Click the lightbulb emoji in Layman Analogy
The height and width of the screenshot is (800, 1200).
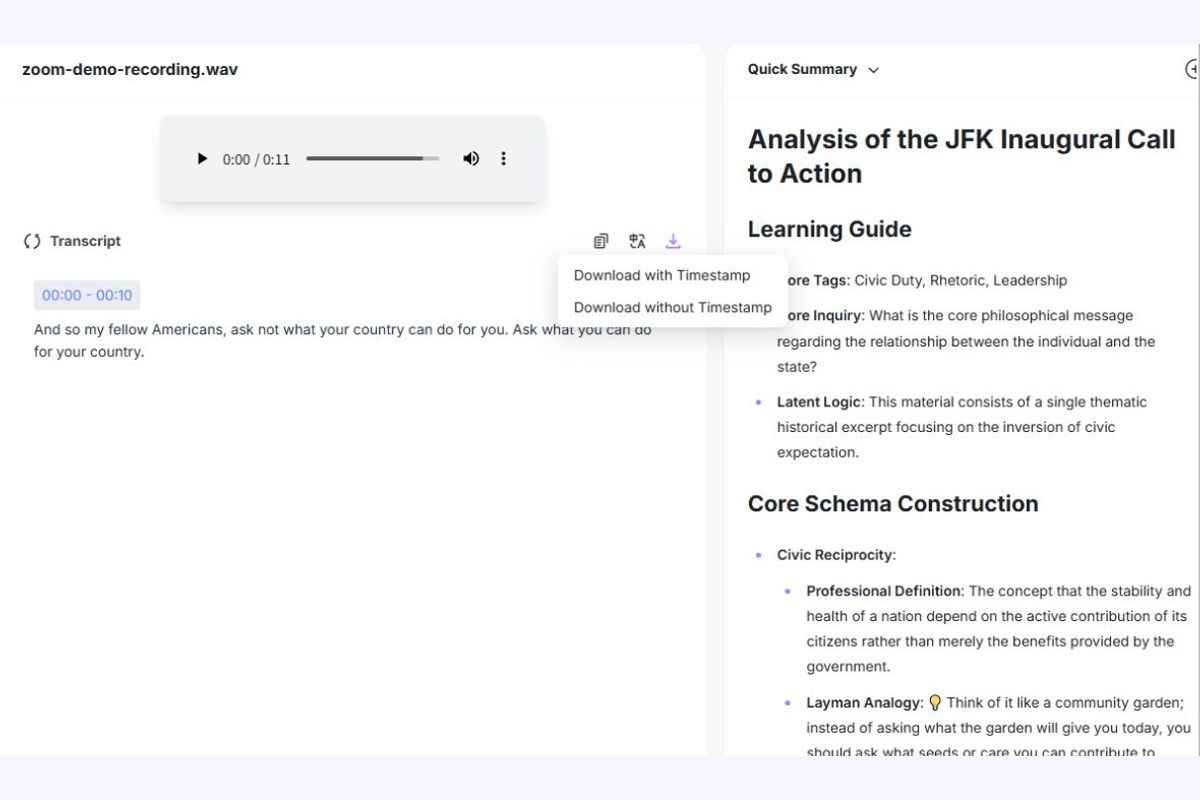point(935,703)
